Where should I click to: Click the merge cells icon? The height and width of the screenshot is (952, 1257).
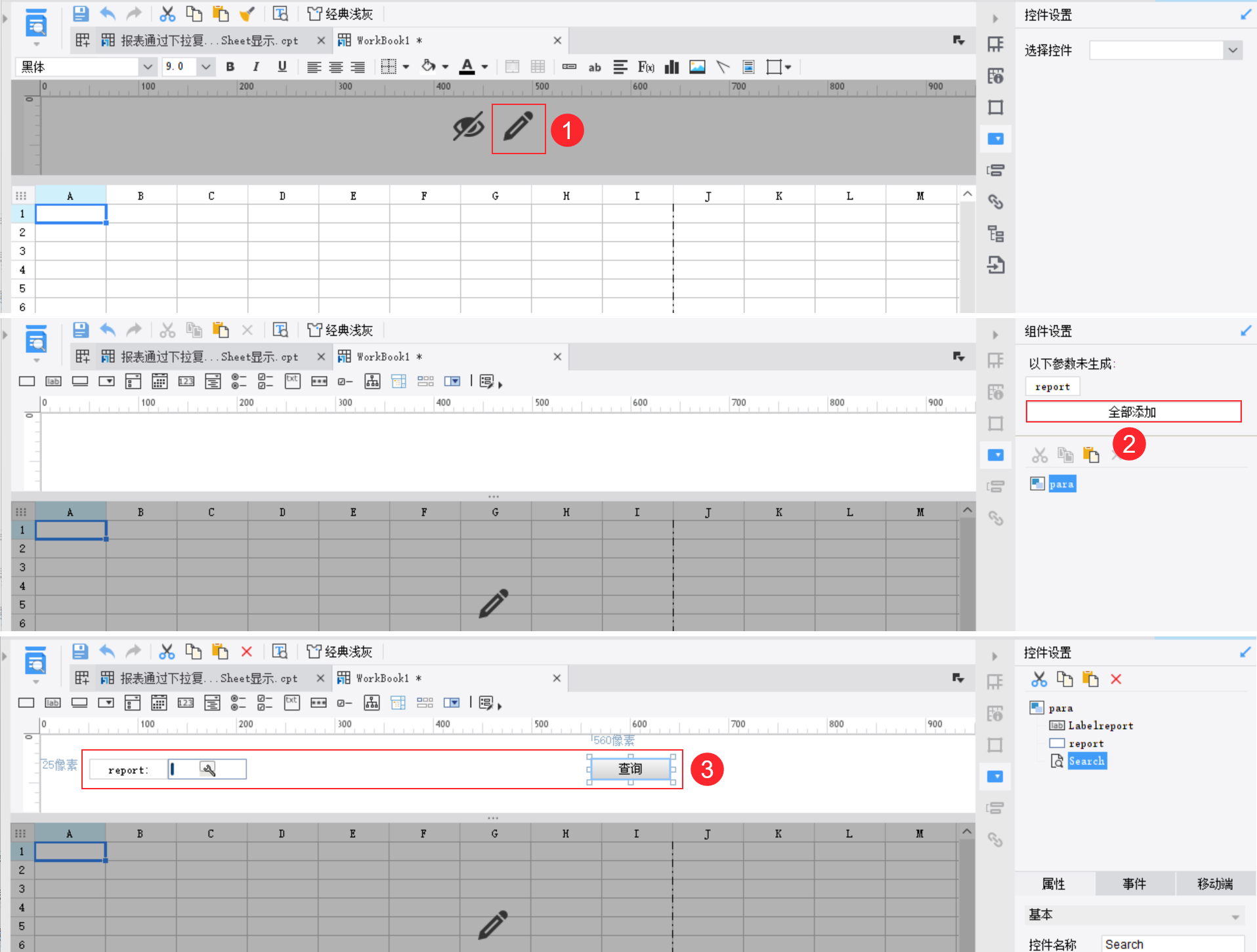point(512,67)
